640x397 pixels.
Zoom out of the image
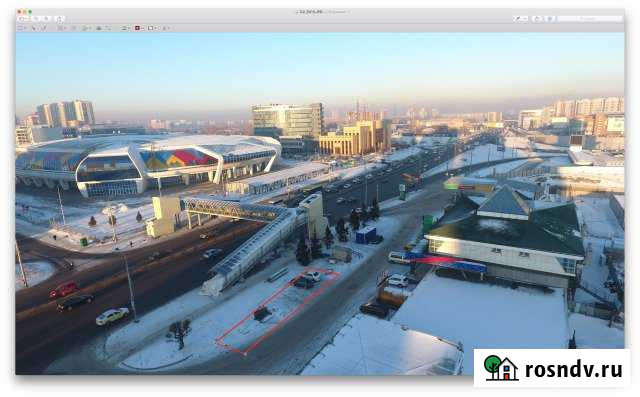pyautogui.click(x=37, y=19)
